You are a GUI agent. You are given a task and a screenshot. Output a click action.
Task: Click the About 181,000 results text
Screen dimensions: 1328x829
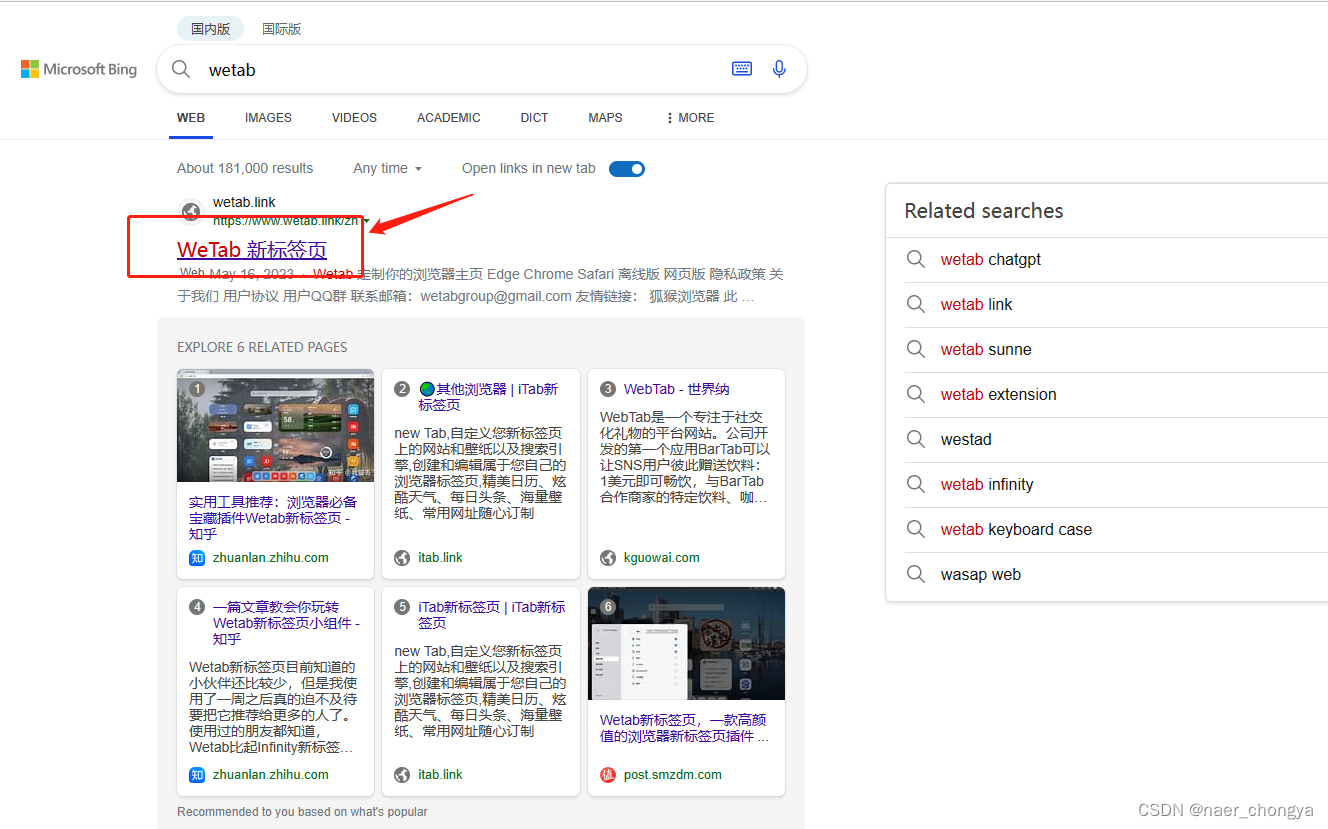click(245, 168)
